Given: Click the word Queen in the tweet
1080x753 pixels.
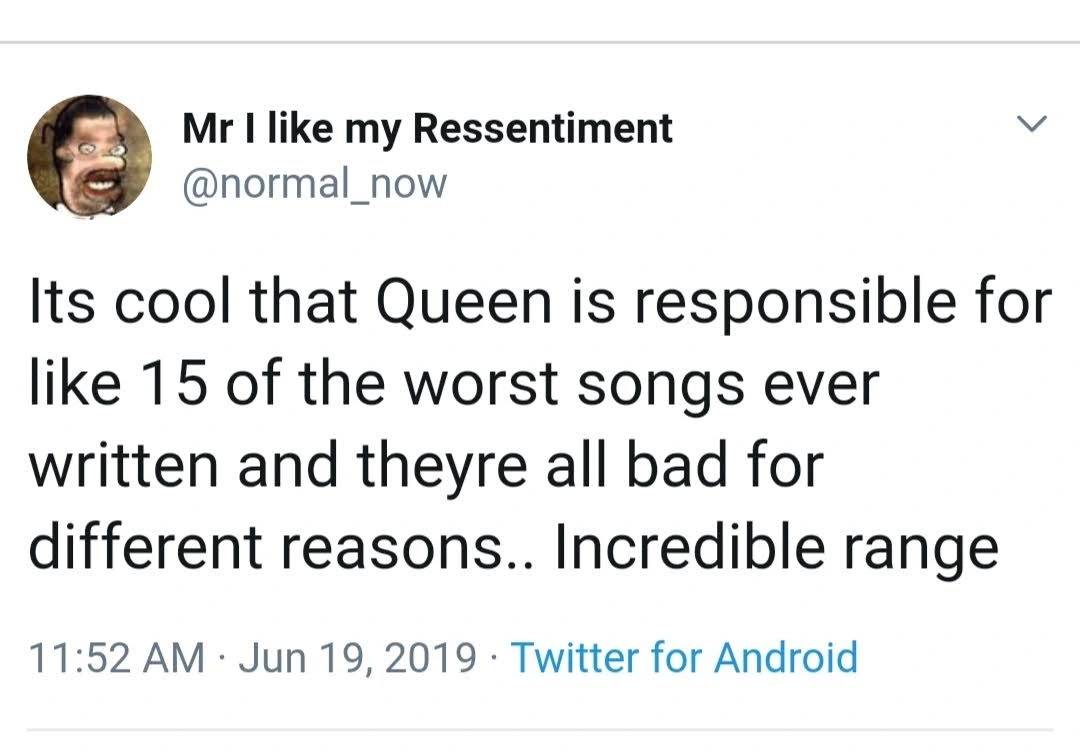Looking at the screenshot, I should click(464, 304).
